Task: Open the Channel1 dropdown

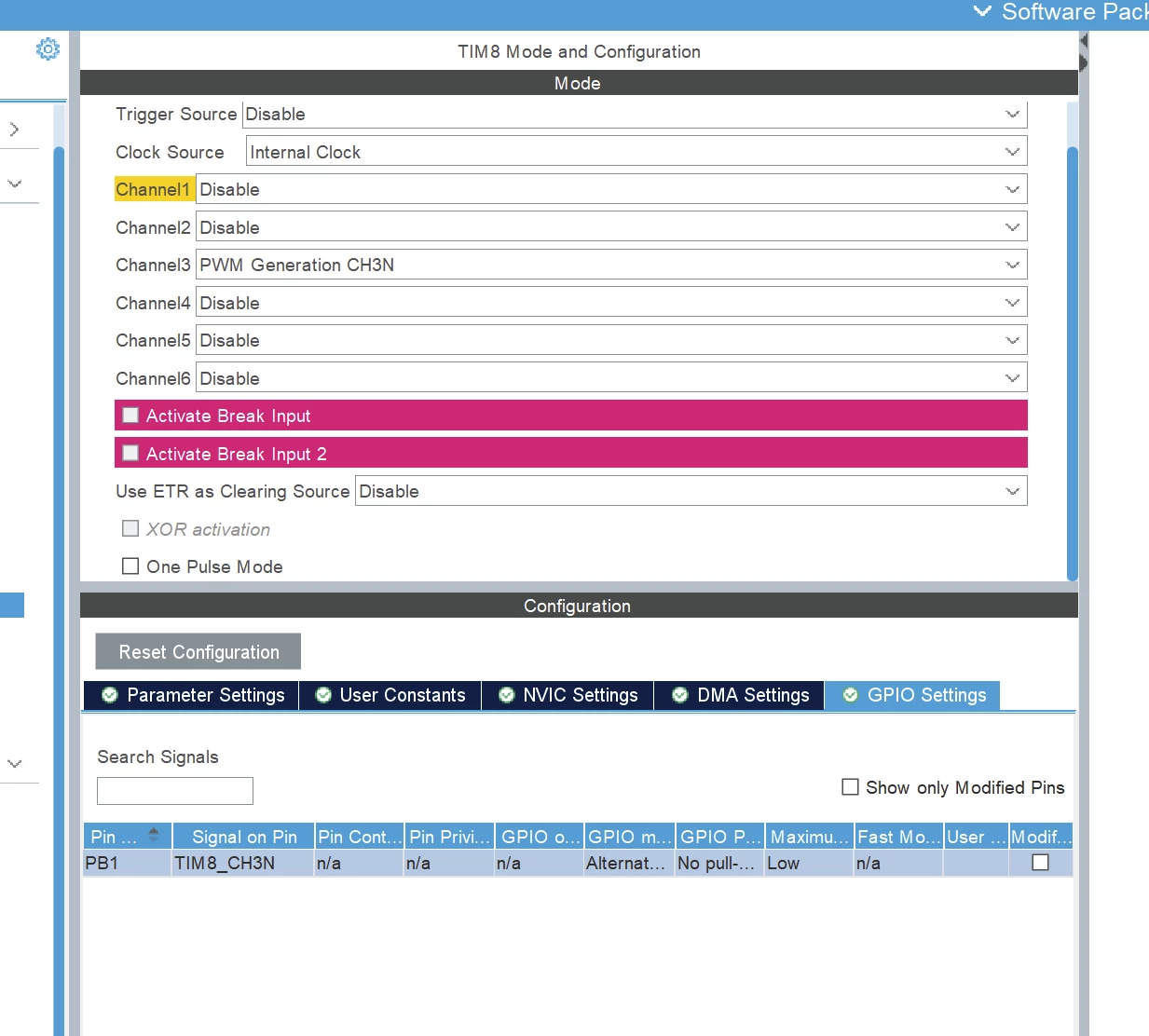Action: [x=611, y=189]
